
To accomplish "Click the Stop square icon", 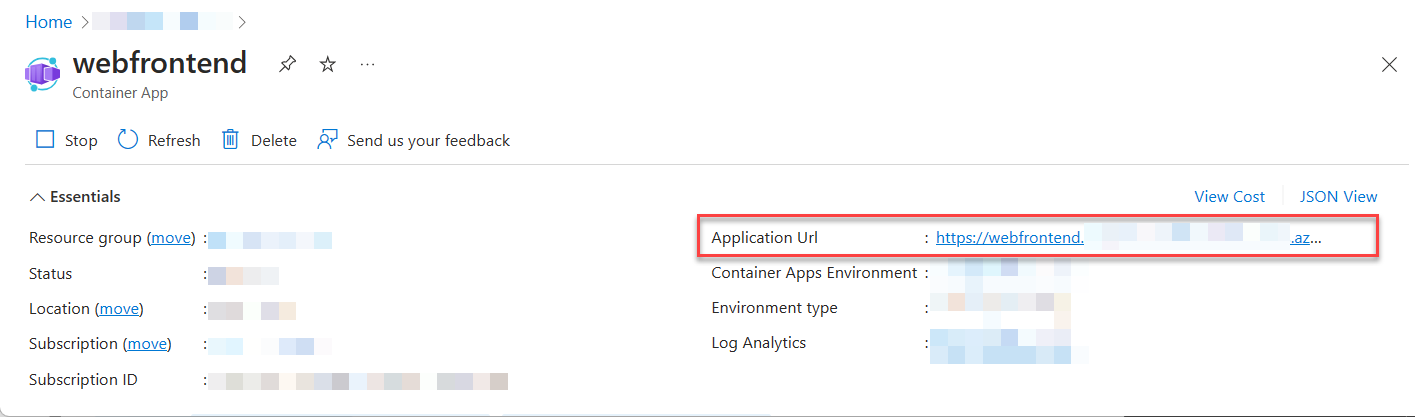I will coord(45,140).
